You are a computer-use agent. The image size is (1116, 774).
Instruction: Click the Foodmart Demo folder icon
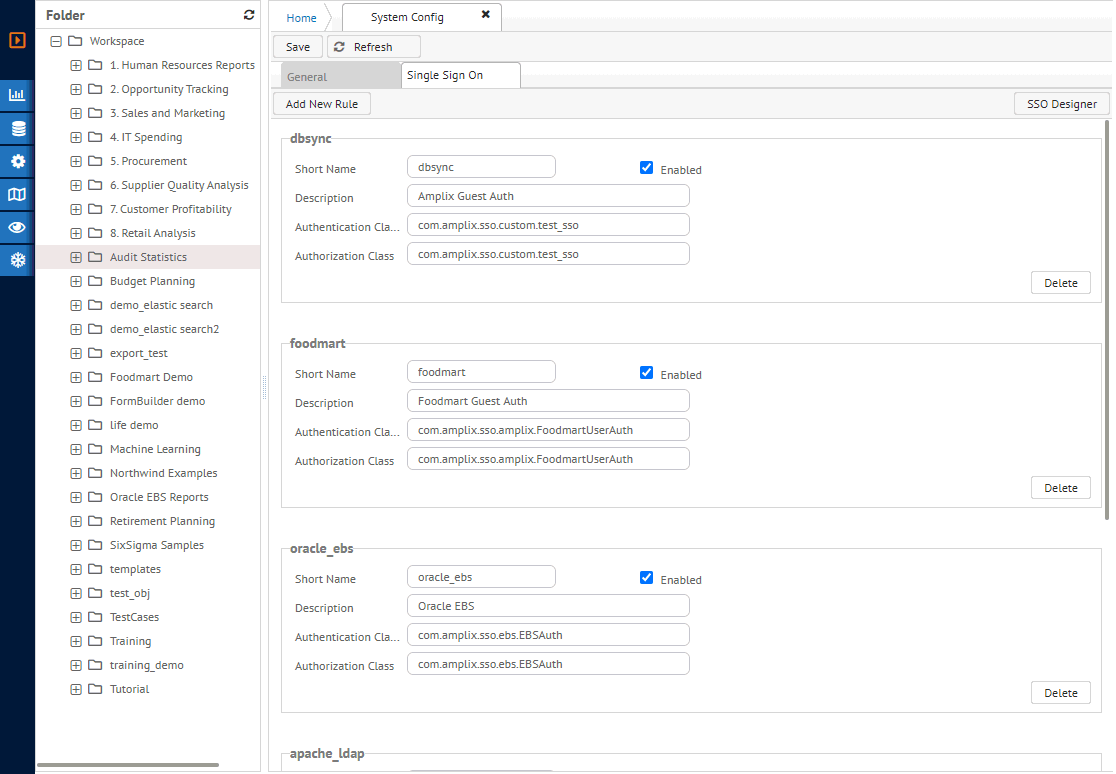pyautogui.click(x=95, y=377)
